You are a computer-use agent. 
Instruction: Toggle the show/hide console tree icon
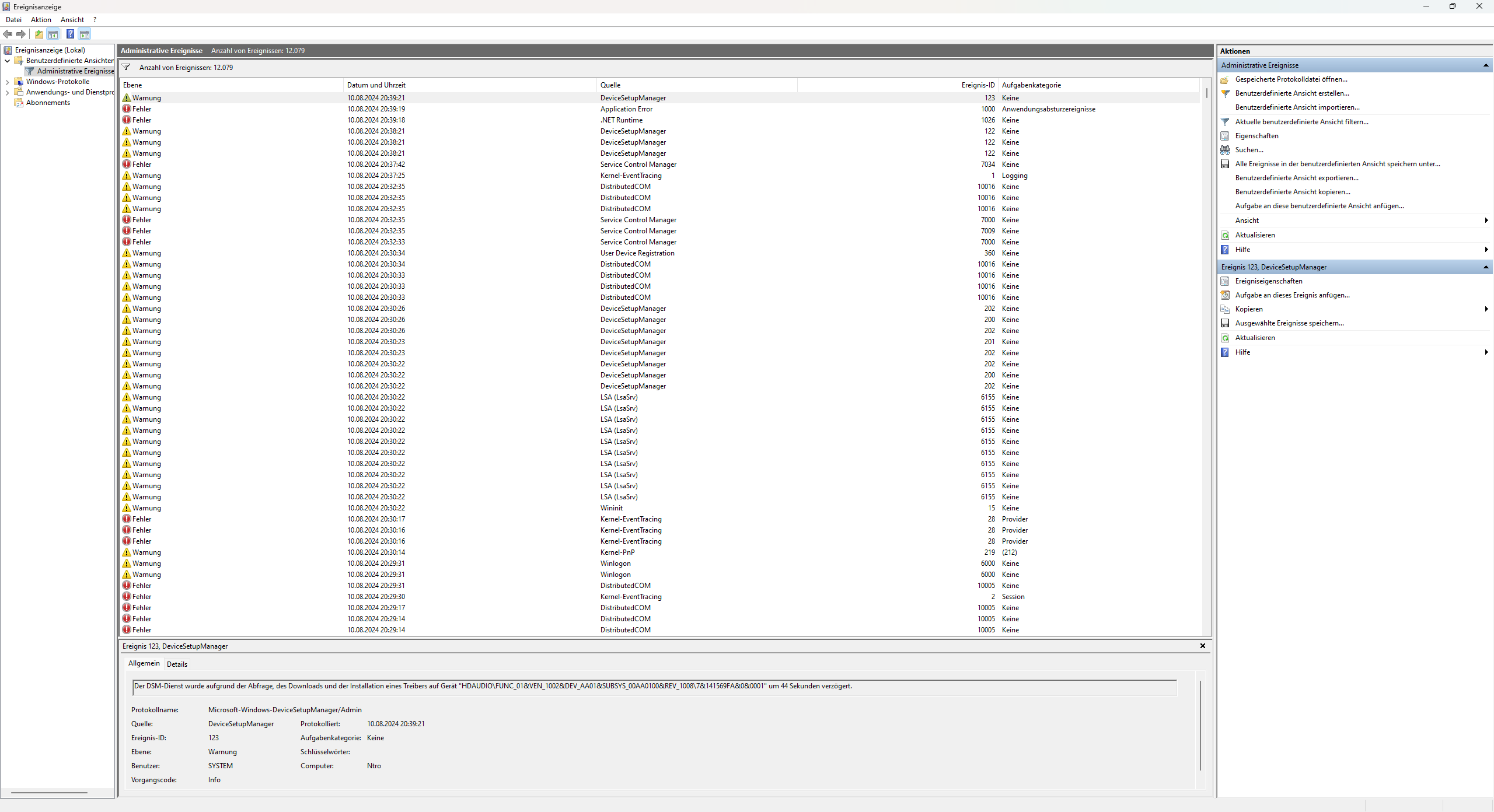[x=53, y=34]
